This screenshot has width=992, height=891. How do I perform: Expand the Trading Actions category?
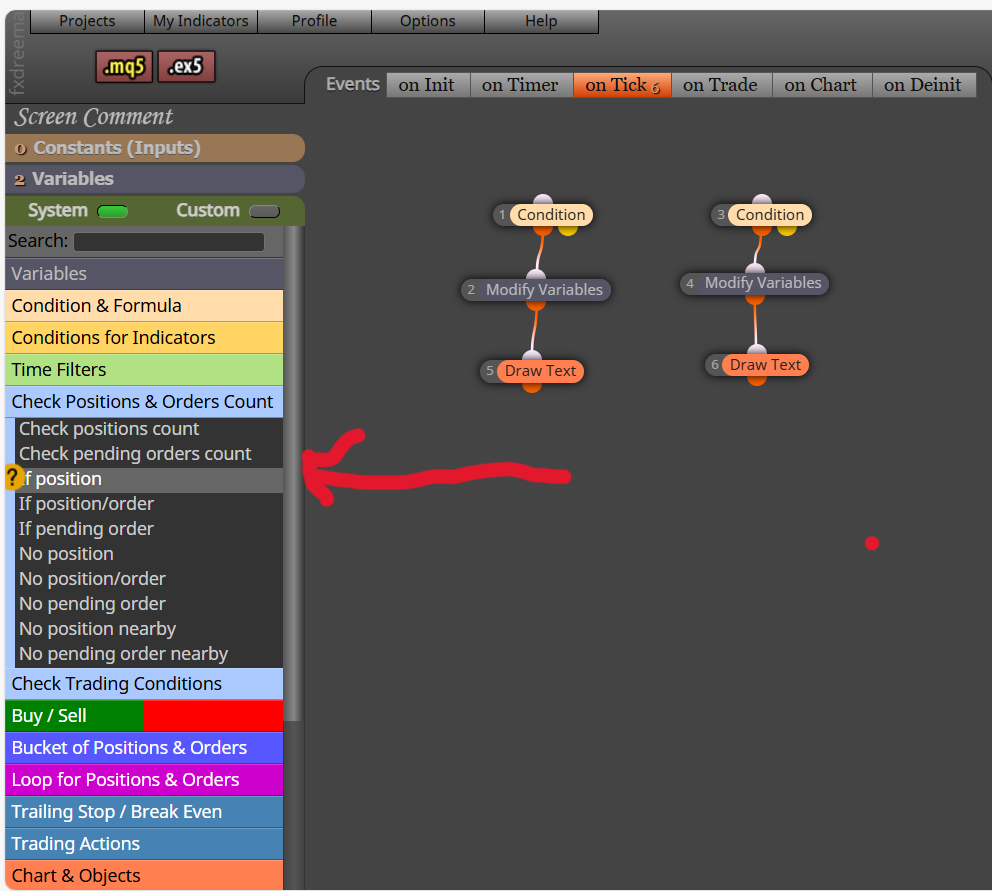(x=144, y=844)
